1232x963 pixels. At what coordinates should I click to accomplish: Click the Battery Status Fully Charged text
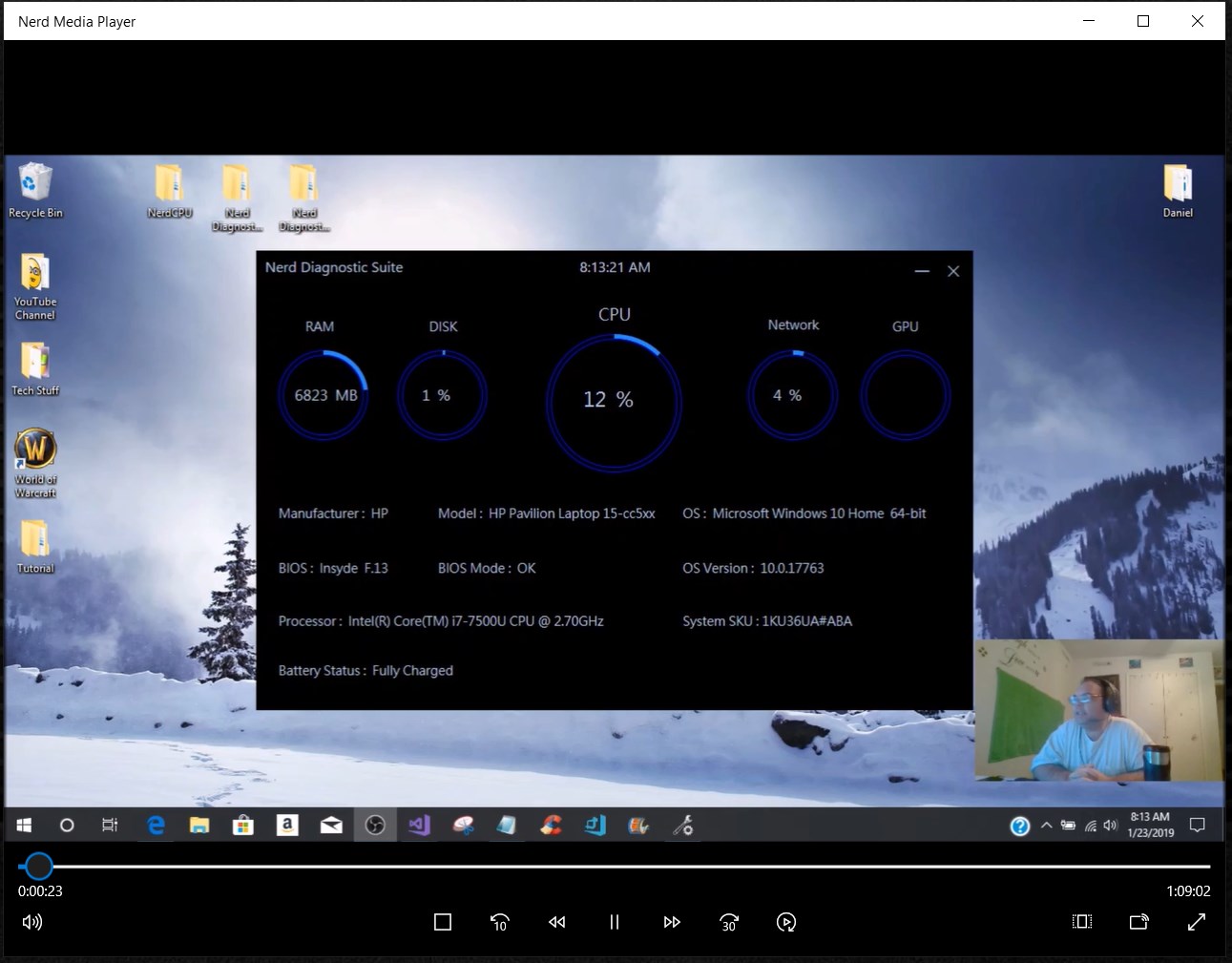[x=365, y=671]
